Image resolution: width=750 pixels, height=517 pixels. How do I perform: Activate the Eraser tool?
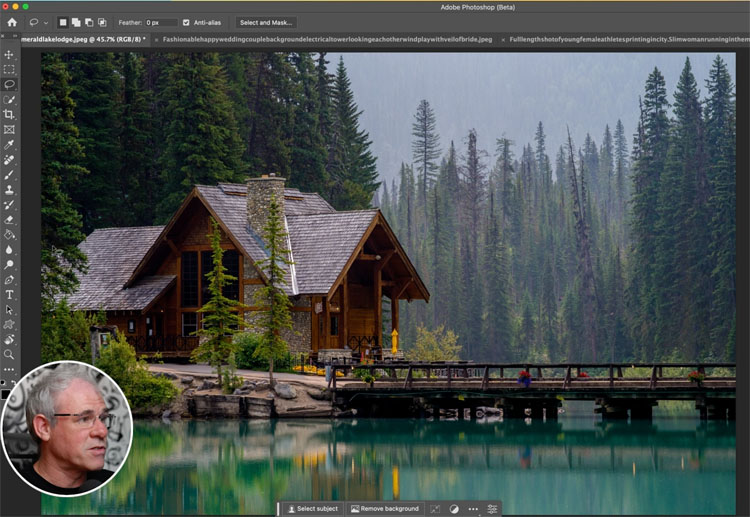pyautogui.click(x=9, y=220)
